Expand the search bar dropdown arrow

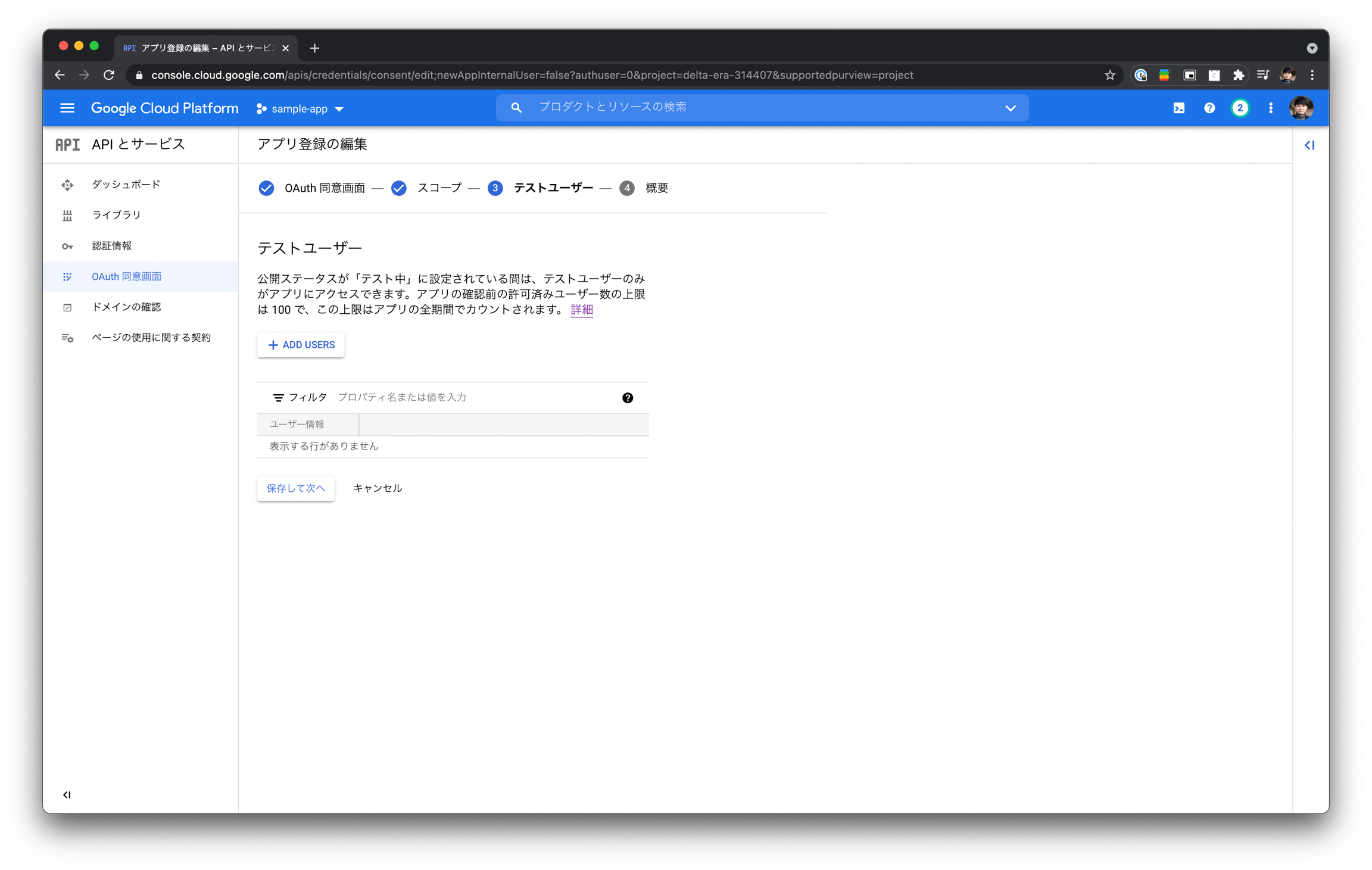[x=1010, y=108]
